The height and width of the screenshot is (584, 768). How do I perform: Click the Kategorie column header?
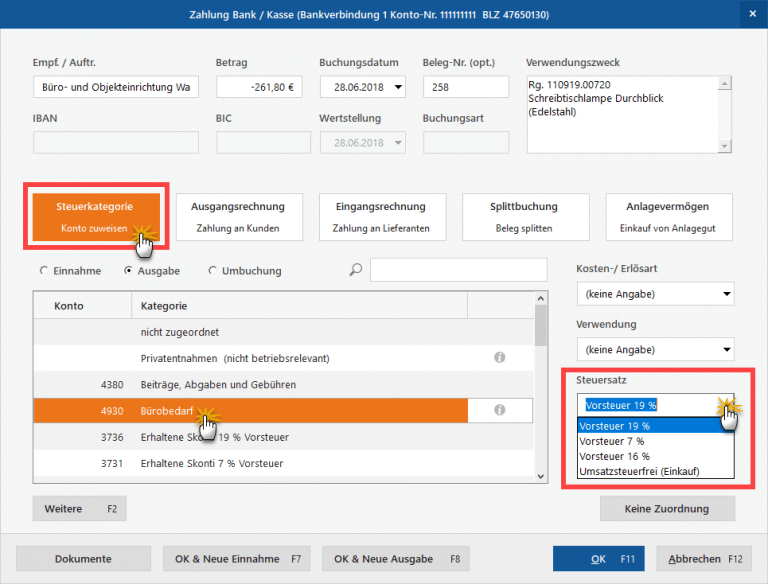pyautogui.click(x=300, y=306)
